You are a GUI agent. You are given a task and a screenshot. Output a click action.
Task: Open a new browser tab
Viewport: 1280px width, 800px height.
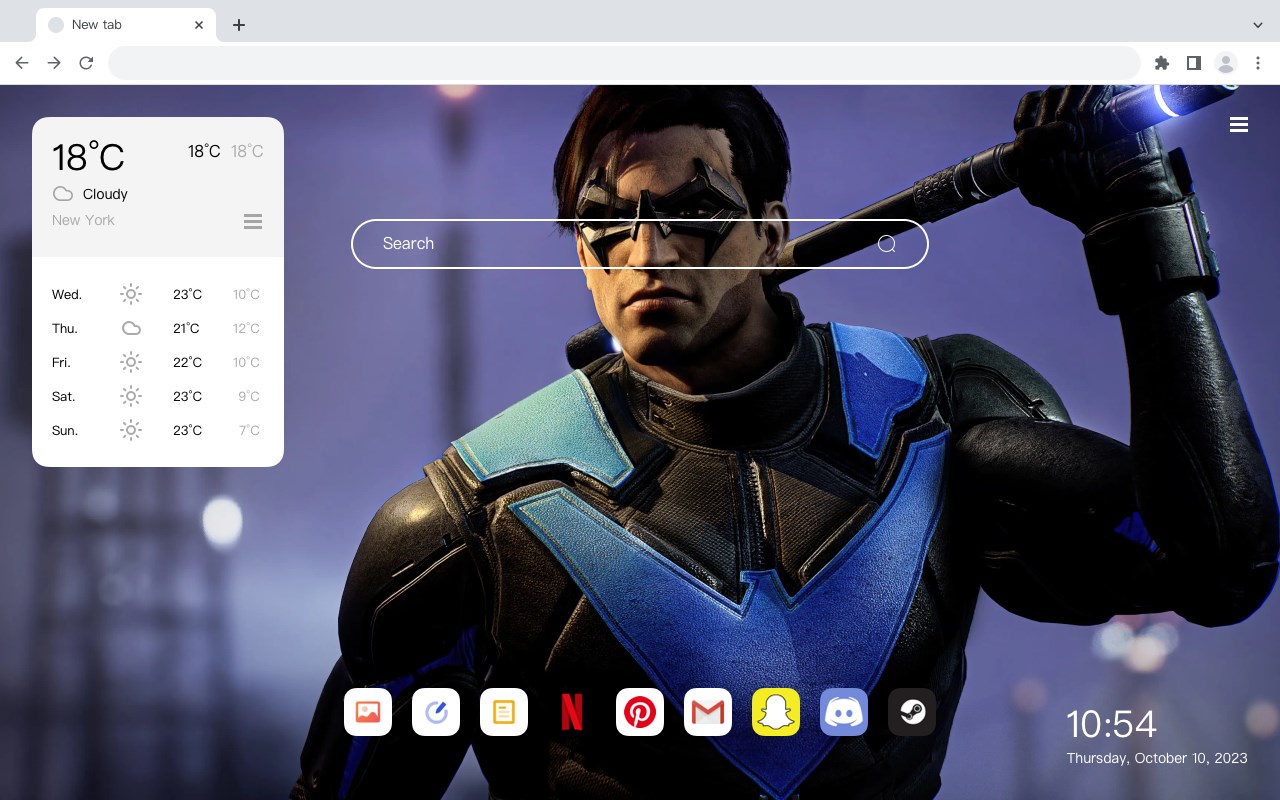click(238, 25)
